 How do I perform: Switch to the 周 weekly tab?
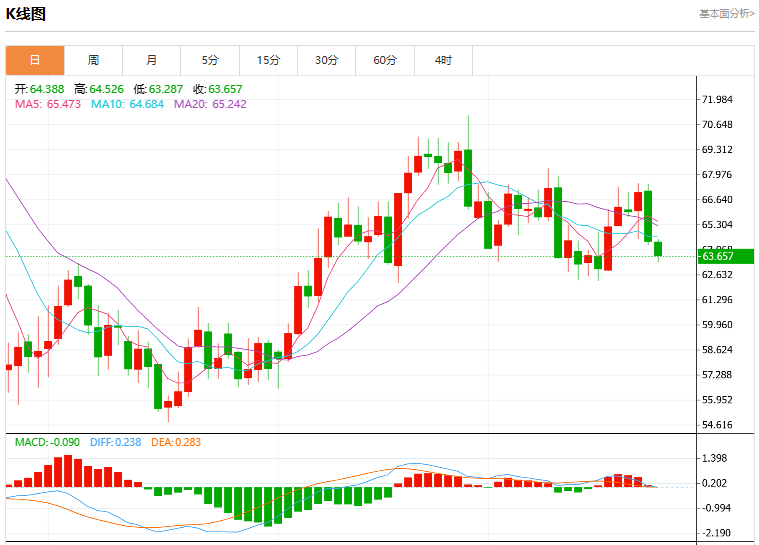coord(93,61)
